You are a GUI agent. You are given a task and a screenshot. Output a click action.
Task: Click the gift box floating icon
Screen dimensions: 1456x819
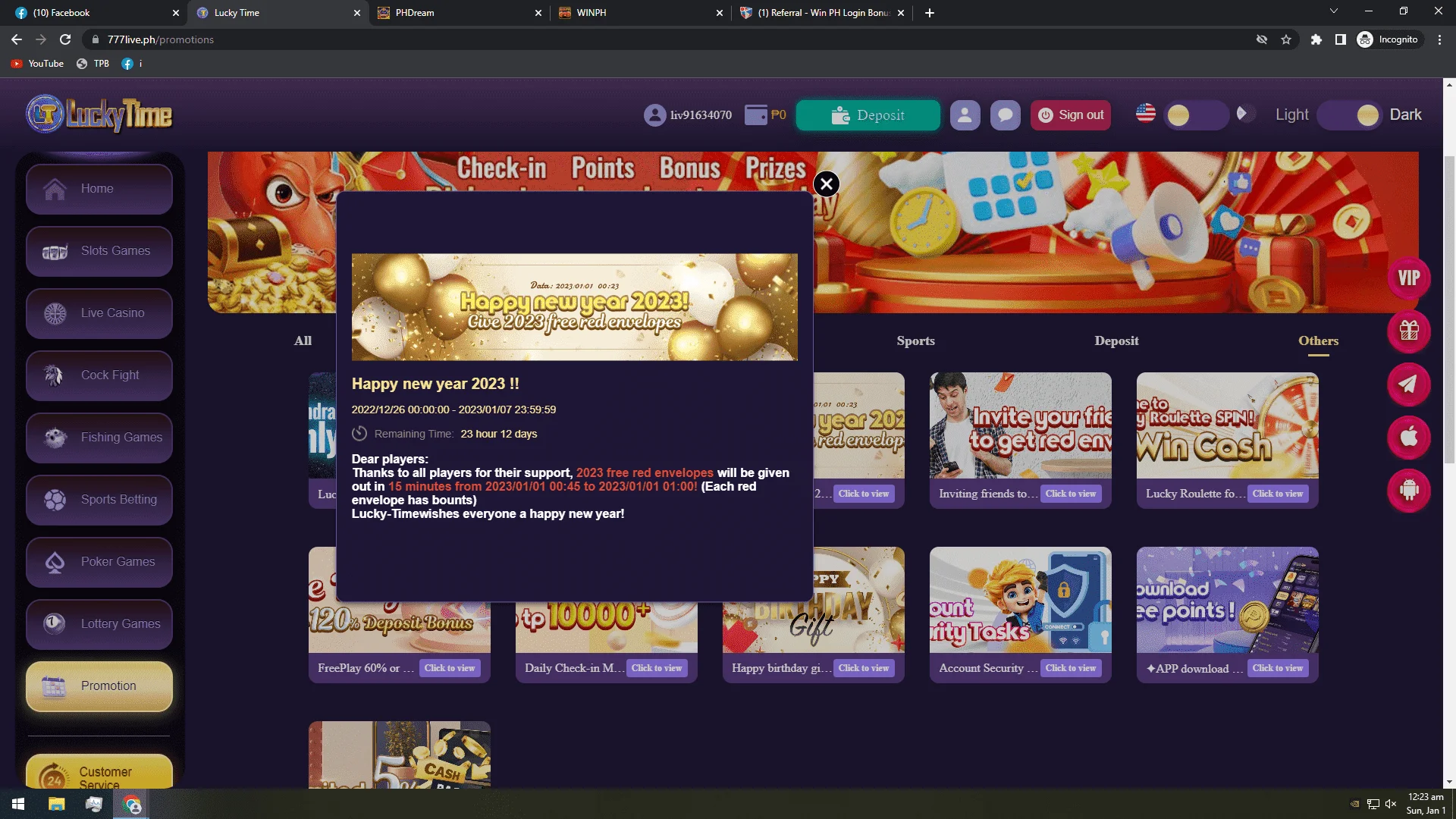click(1409, 331)
